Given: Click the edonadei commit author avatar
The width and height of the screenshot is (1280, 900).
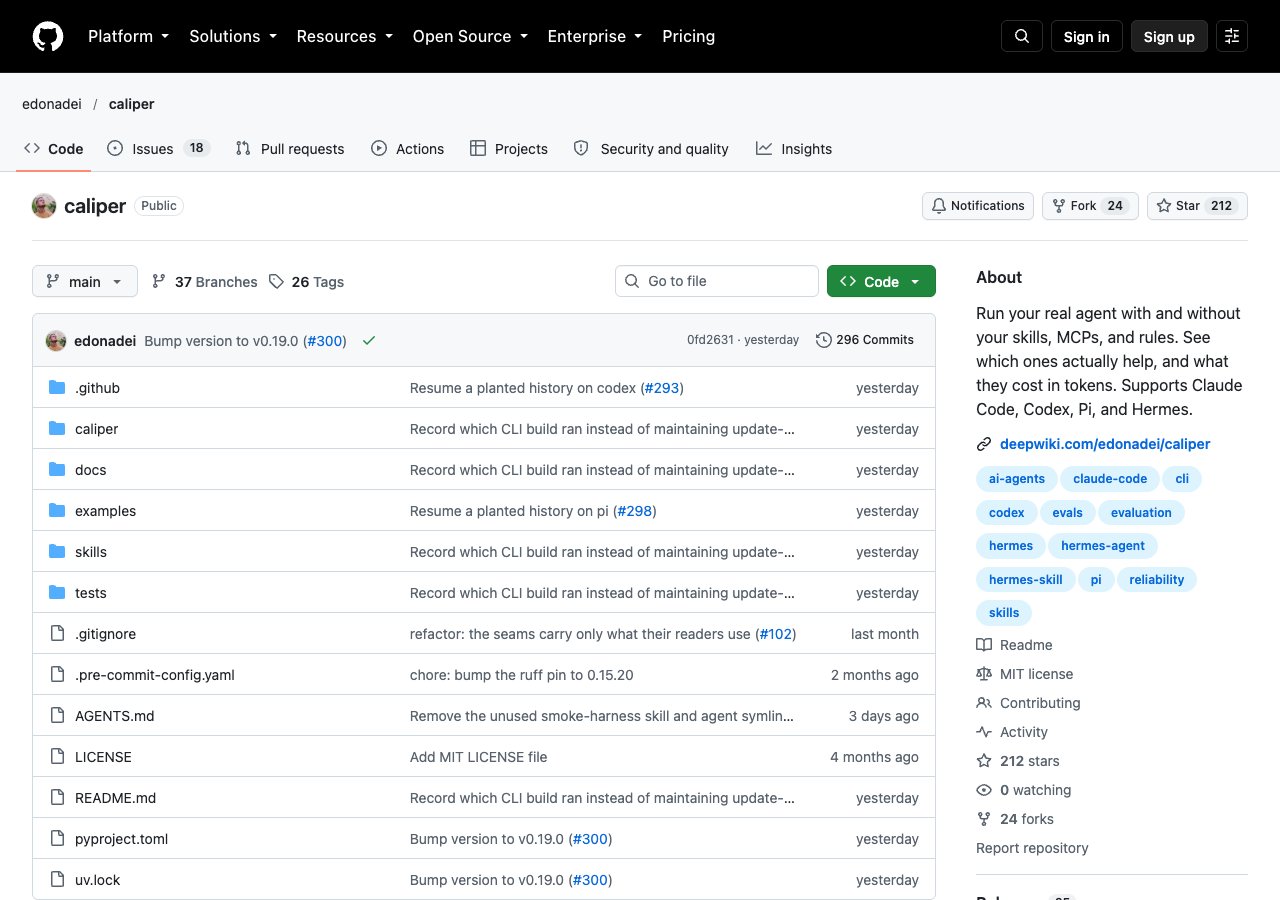Looking at the screenshot, I should coord(56,340).
